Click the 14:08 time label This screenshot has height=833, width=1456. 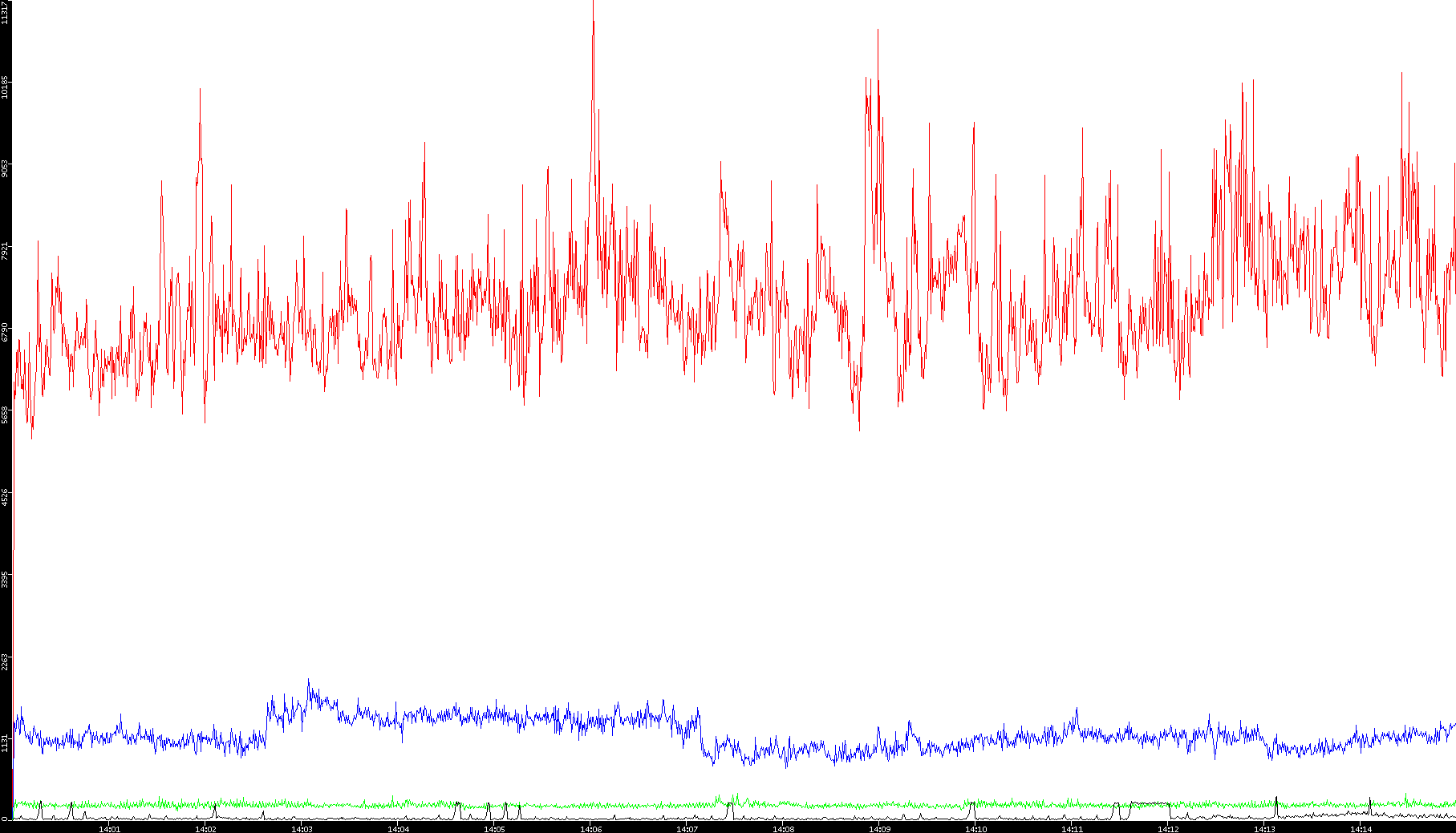tap(783, 829)
